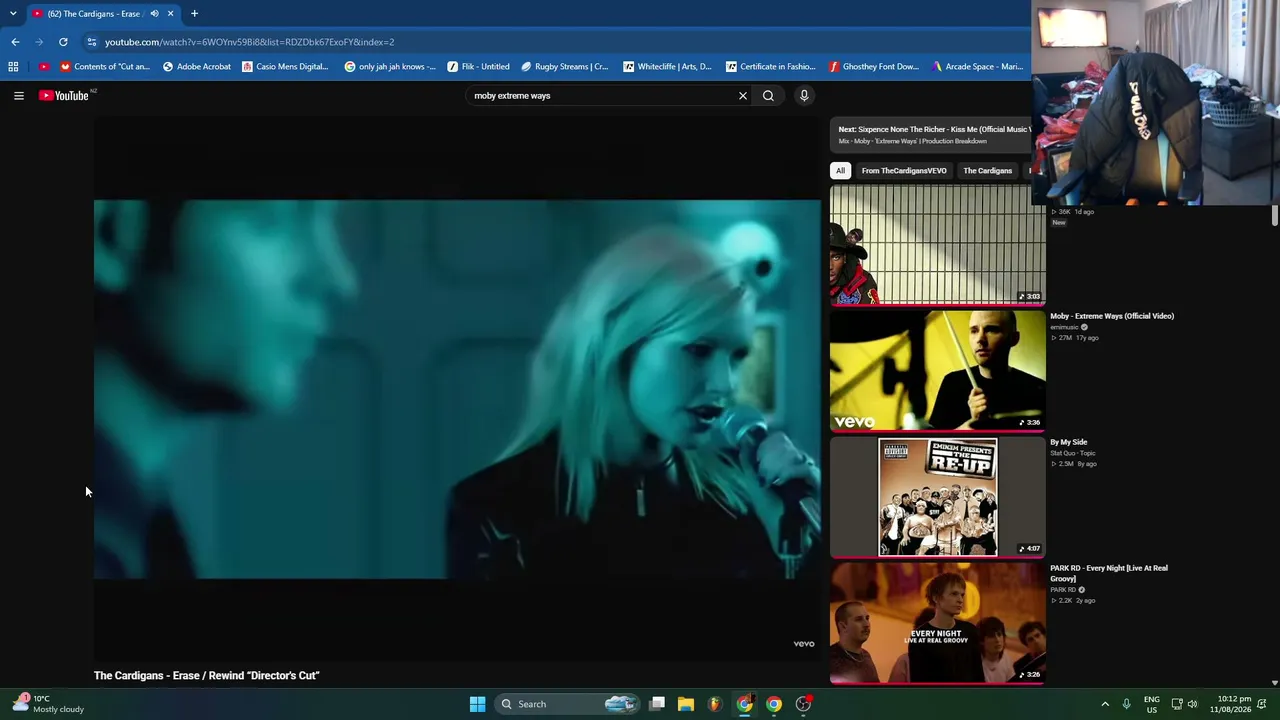Image resolution: width=1280 pixels, height=720 pixels.
Task: Select The Cardigans - Erase tab
Action: [103, 14]
